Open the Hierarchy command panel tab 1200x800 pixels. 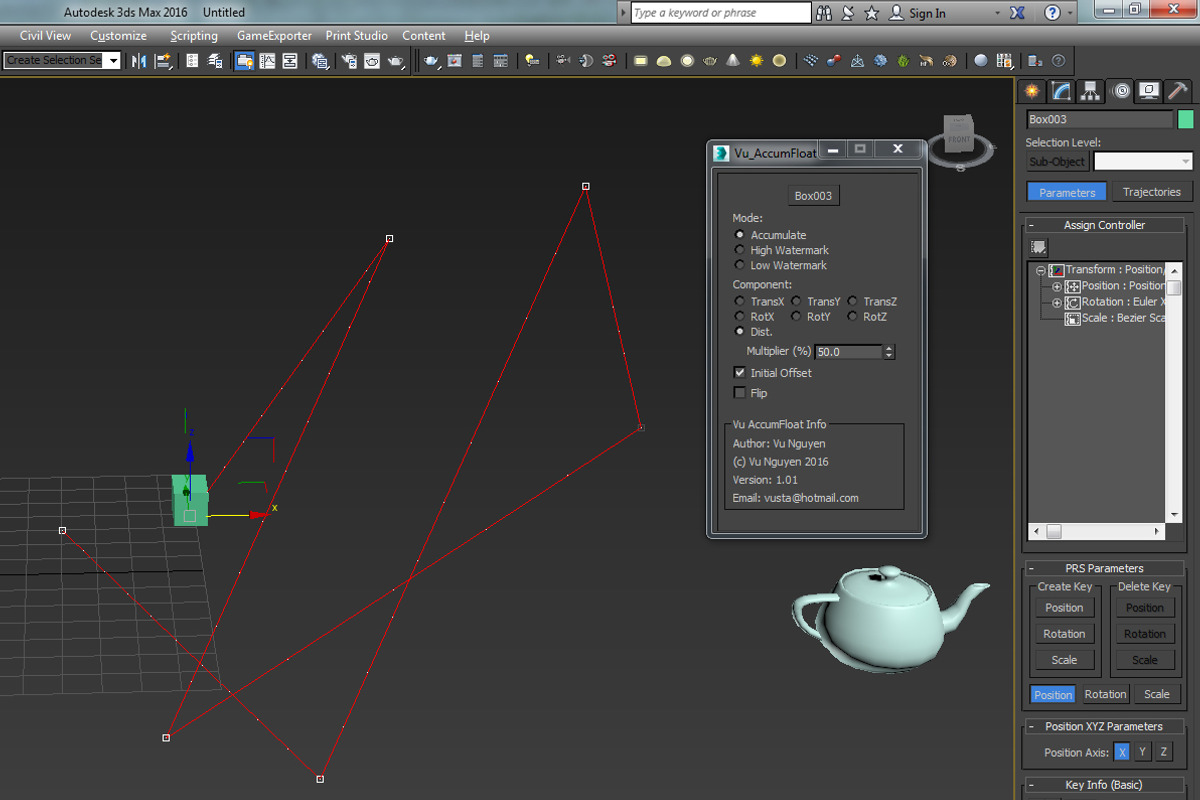click(x=1091, y=91)
